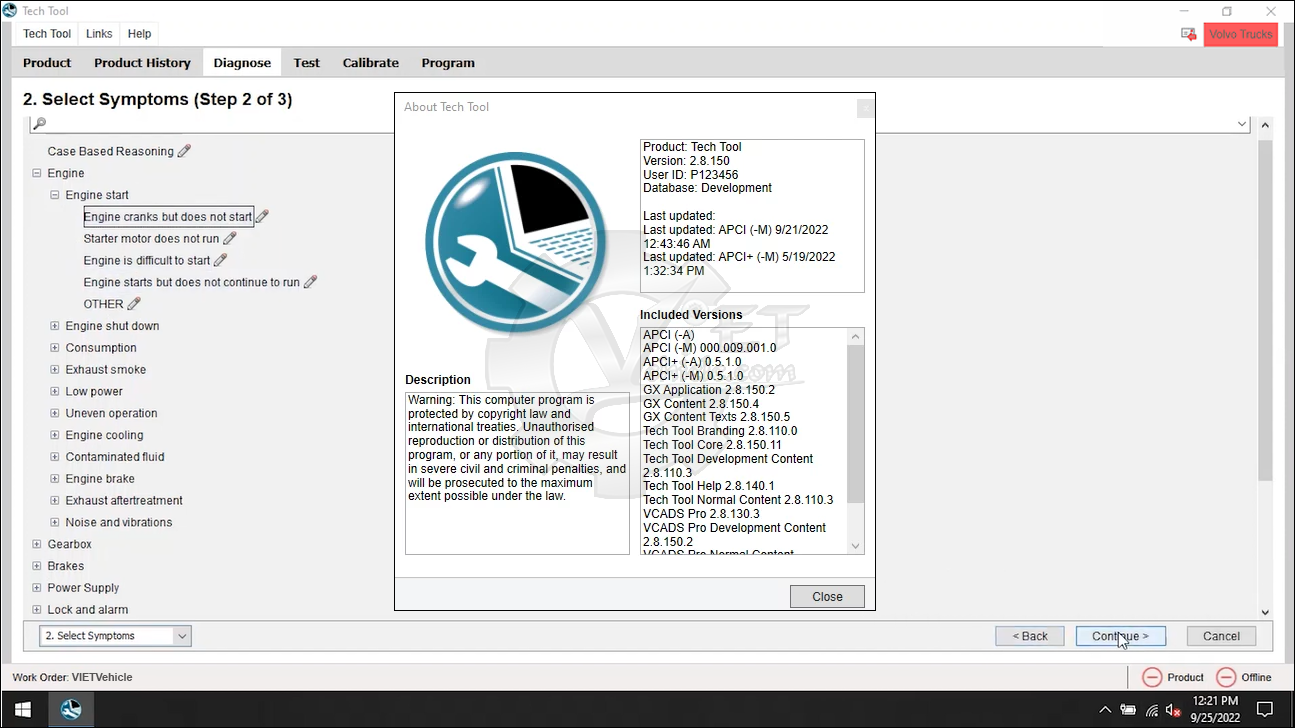Click pencil icon beside Engine is difficult to start
The image size is (1295, 728).
(x=220, y=260)
